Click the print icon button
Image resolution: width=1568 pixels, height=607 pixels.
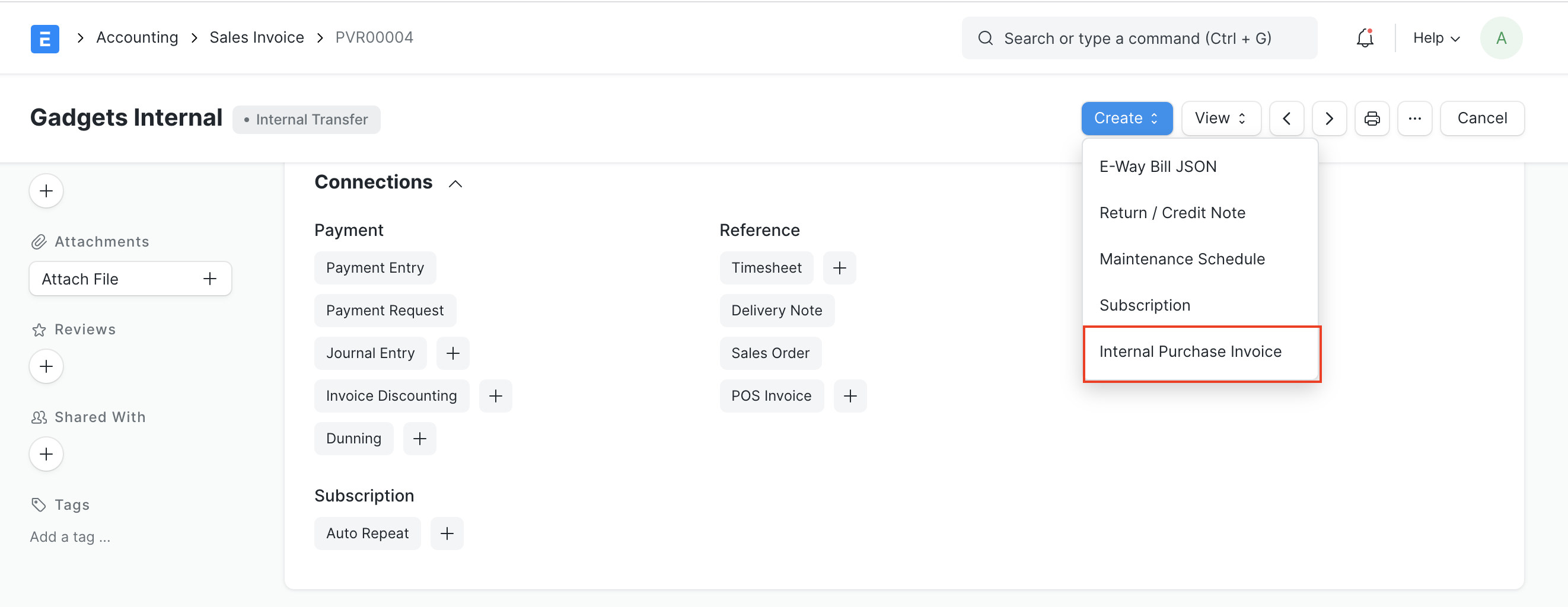coord(1371,118)
